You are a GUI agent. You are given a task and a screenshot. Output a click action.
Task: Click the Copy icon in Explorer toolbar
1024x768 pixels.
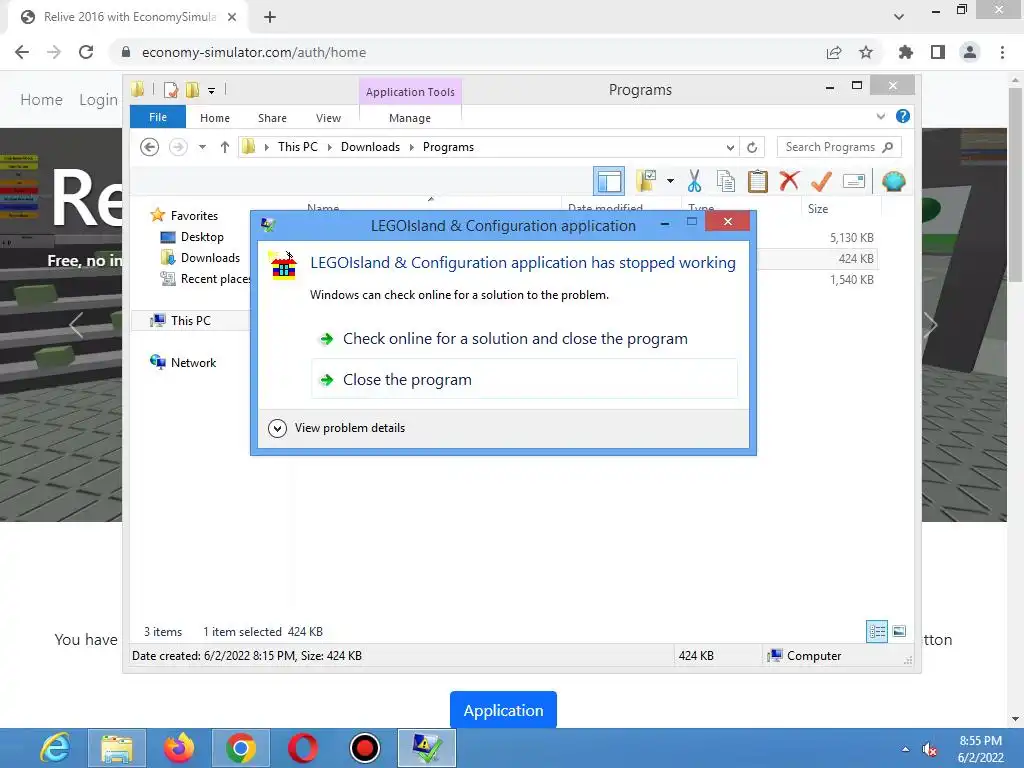[x=726, y=181]
